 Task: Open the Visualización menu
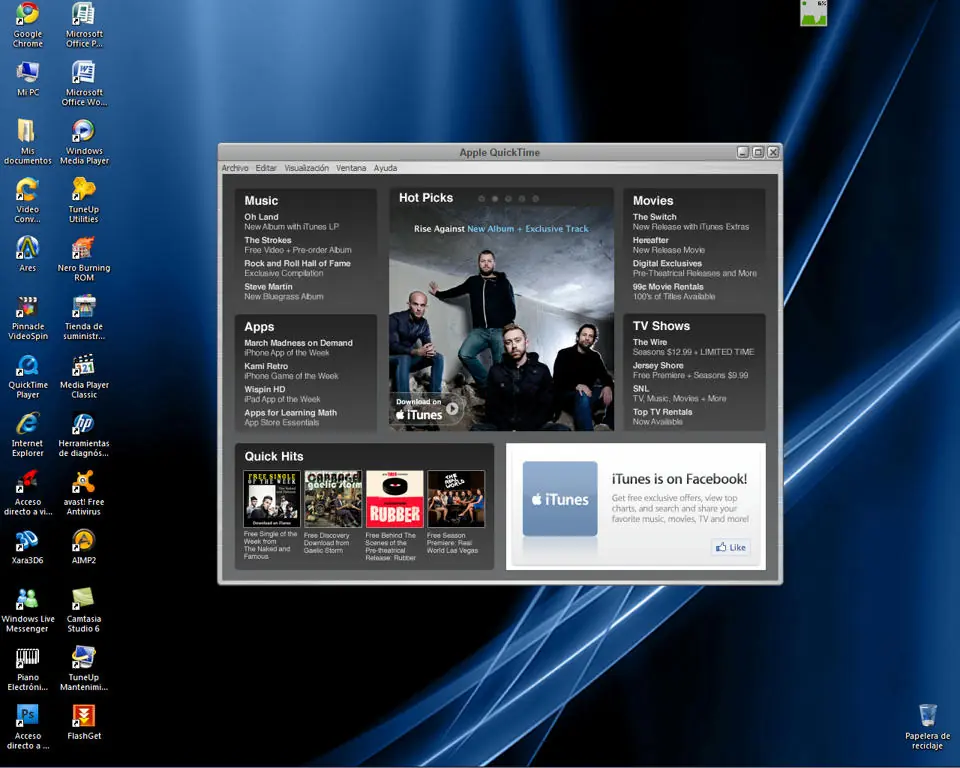coord(306,168)
